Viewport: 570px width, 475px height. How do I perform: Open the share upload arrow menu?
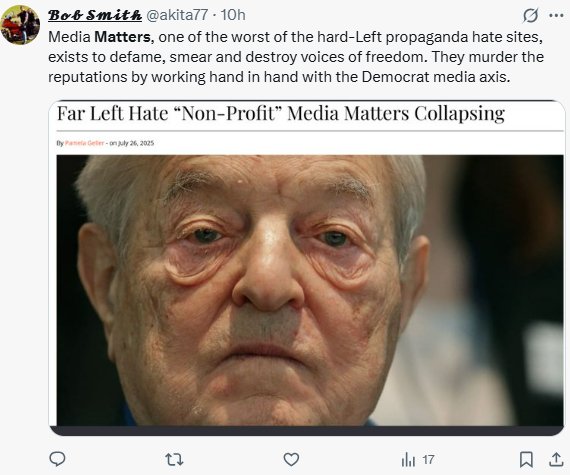(x=556, y=459)
